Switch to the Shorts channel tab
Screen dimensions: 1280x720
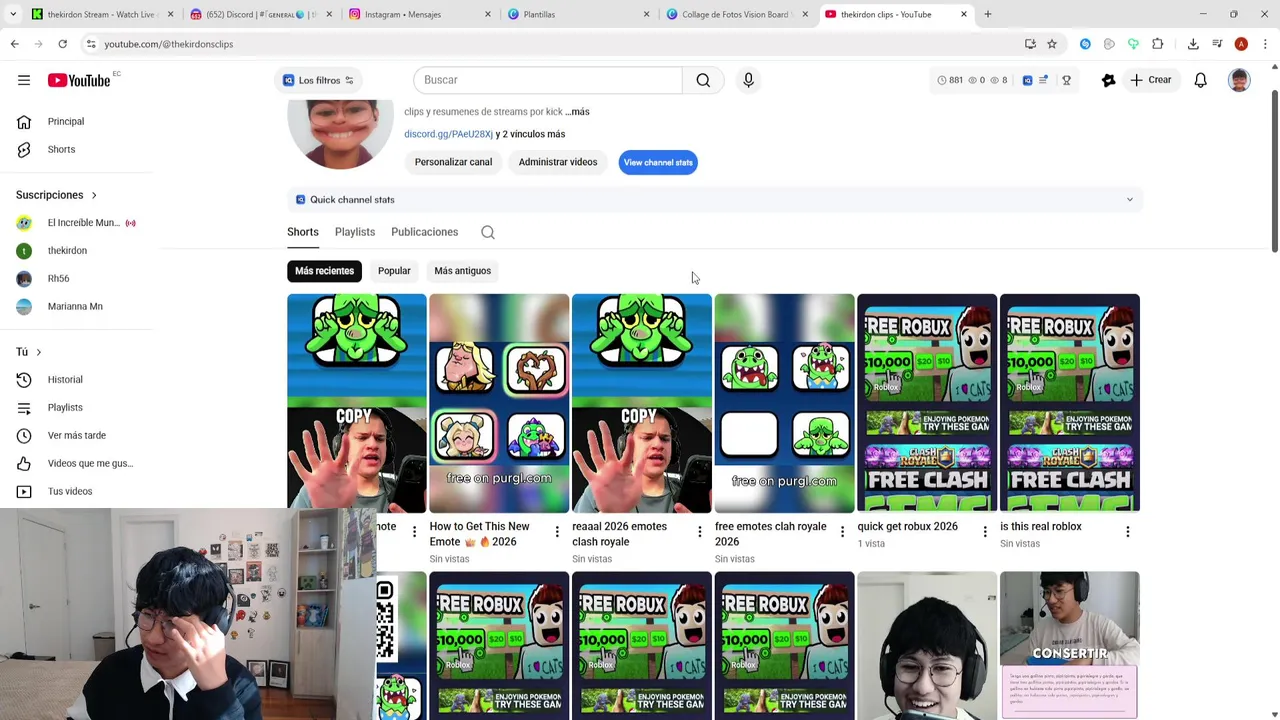click(x=303, y=232)
